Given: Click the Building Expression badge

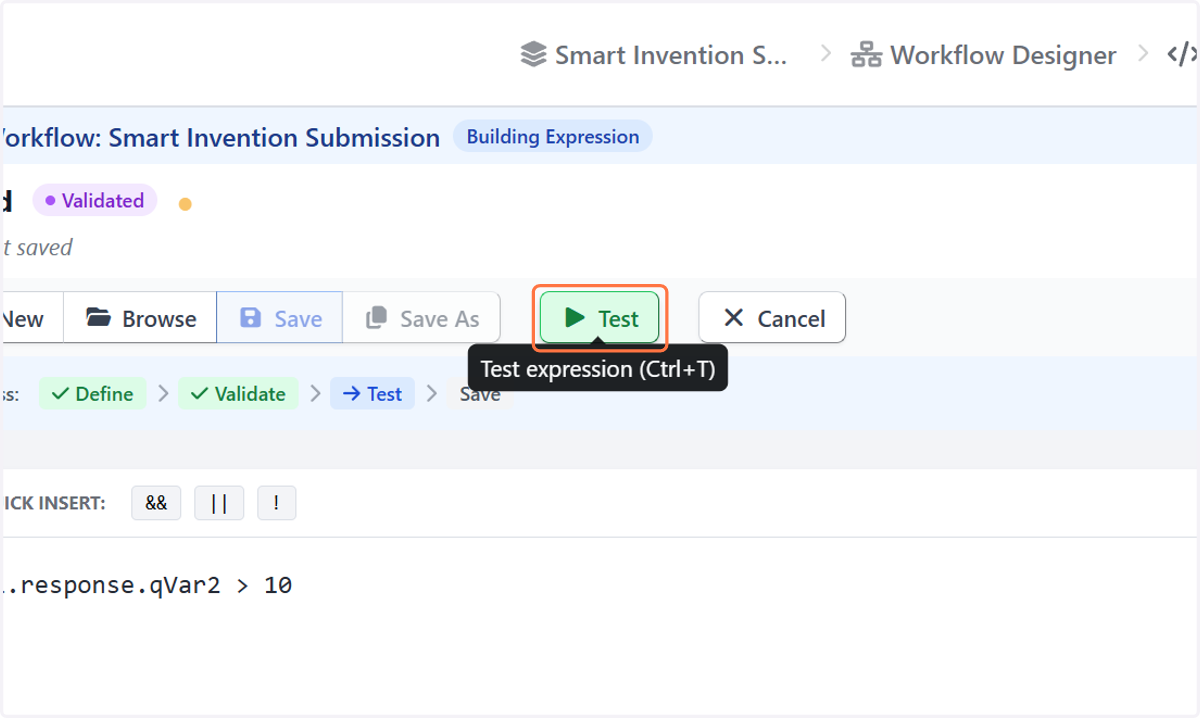Looking at the screenshot, I should (553, 137).
